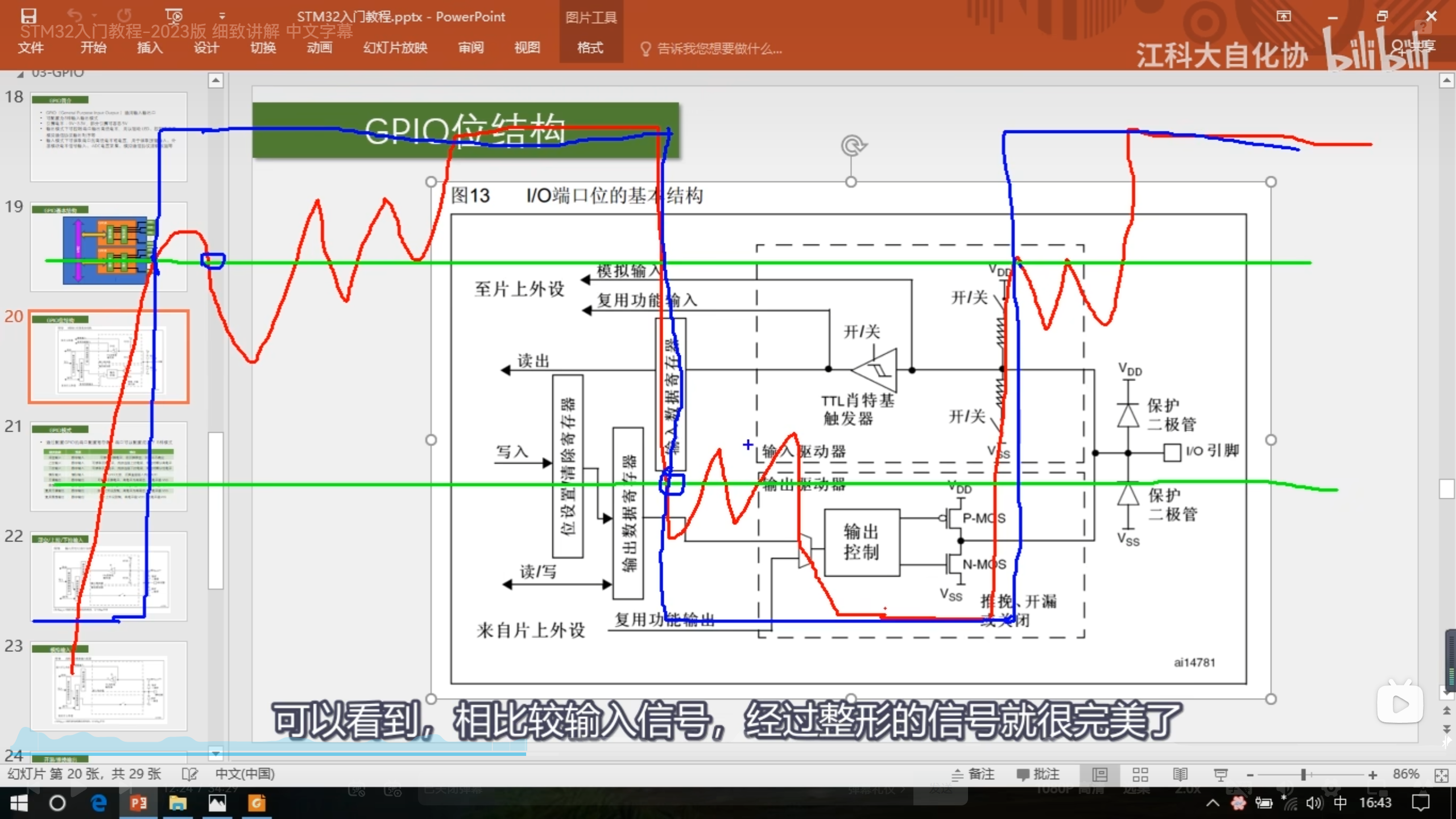The image size is (1456, 819).
Task: Toggle the 批注 comments pane
Action: 1038,774
